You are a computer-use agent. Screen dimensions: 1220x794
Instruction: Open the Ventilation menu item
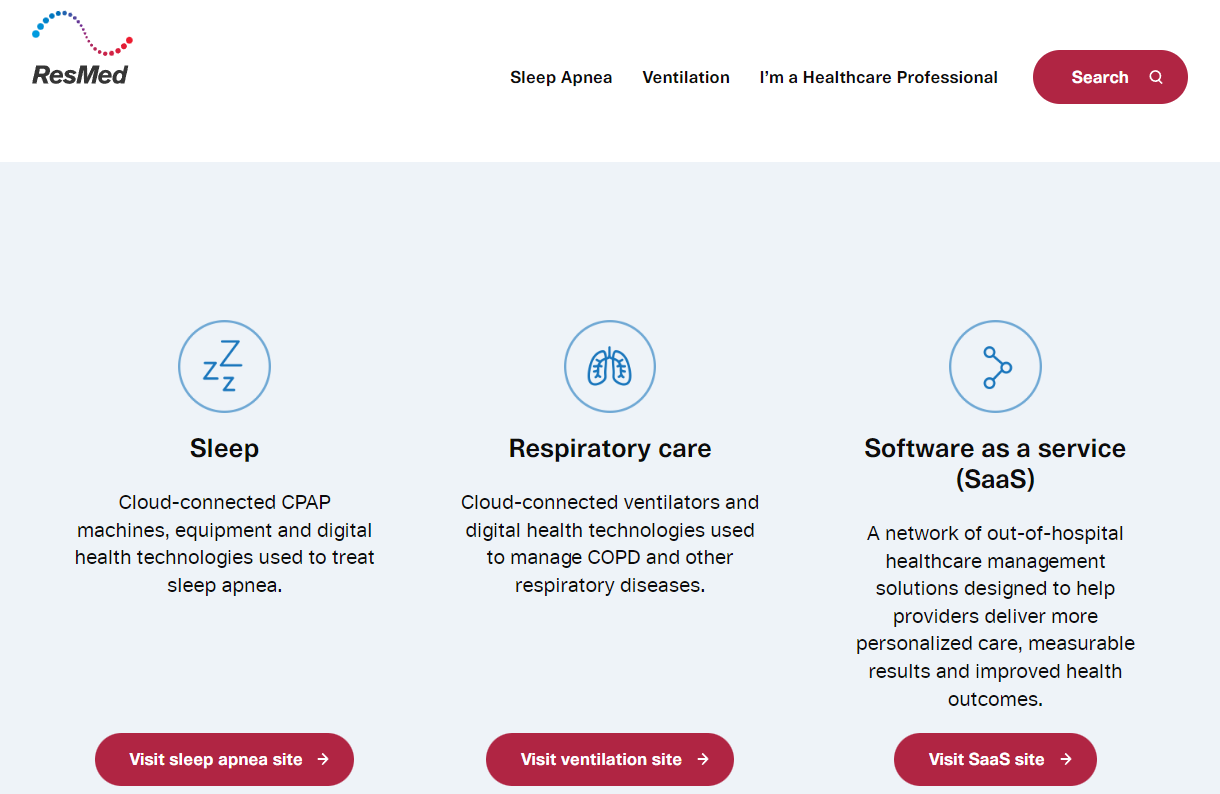coord(686,77)
